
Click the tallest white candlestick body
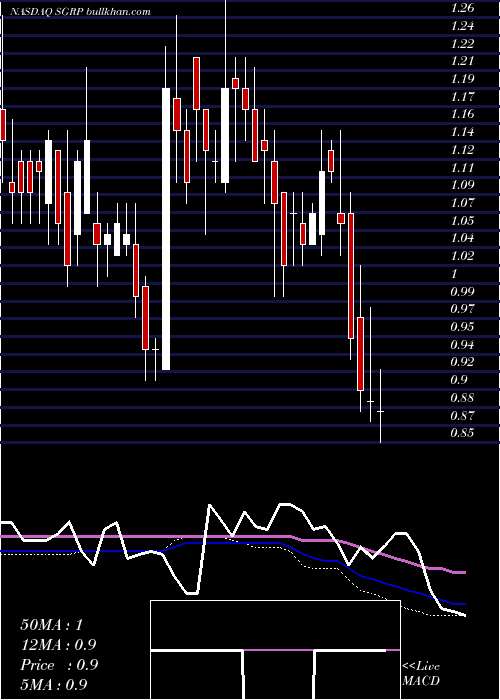(166, 229)
